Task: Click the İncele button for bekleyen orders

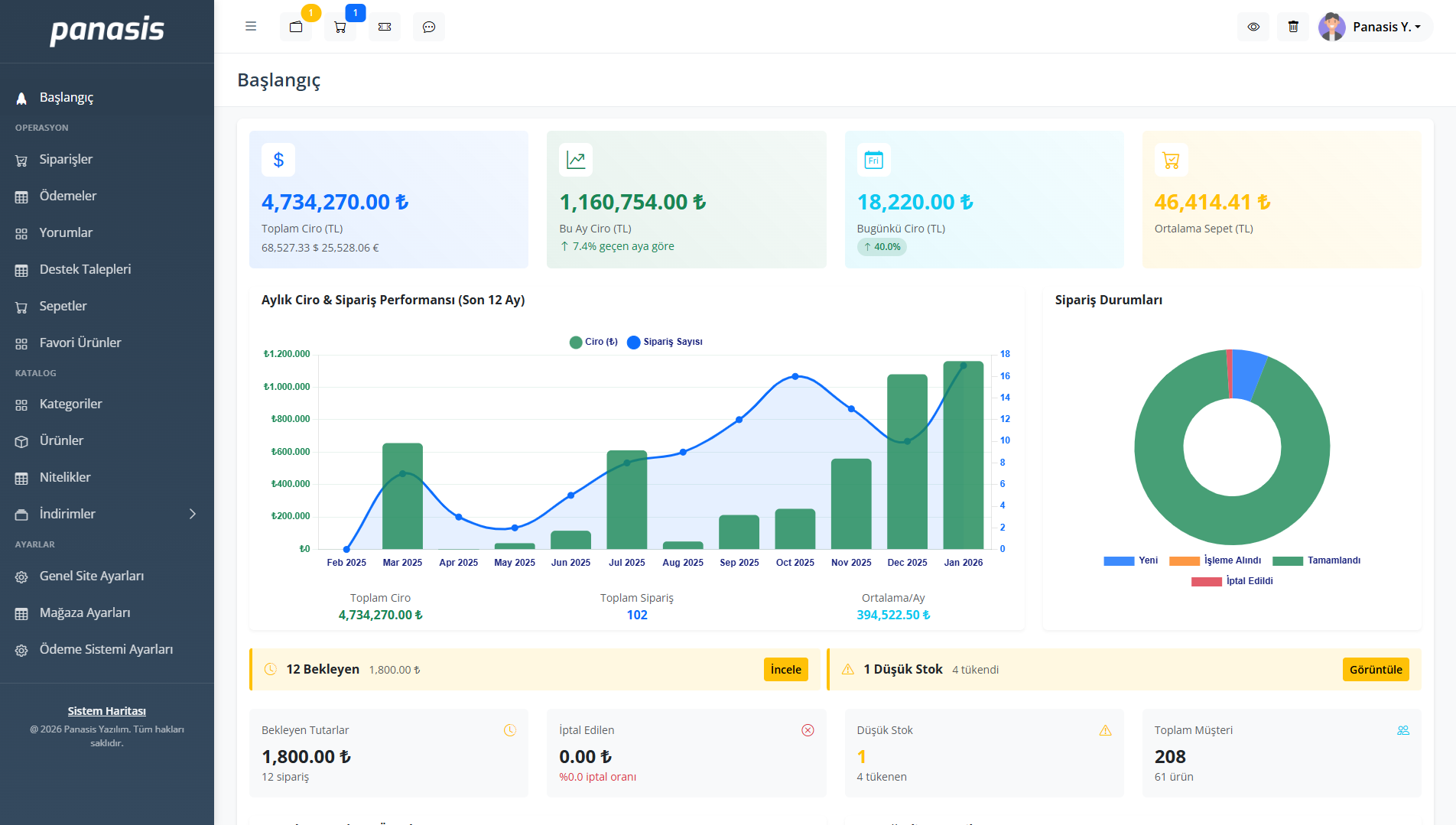Action: [x=785, y=669]
